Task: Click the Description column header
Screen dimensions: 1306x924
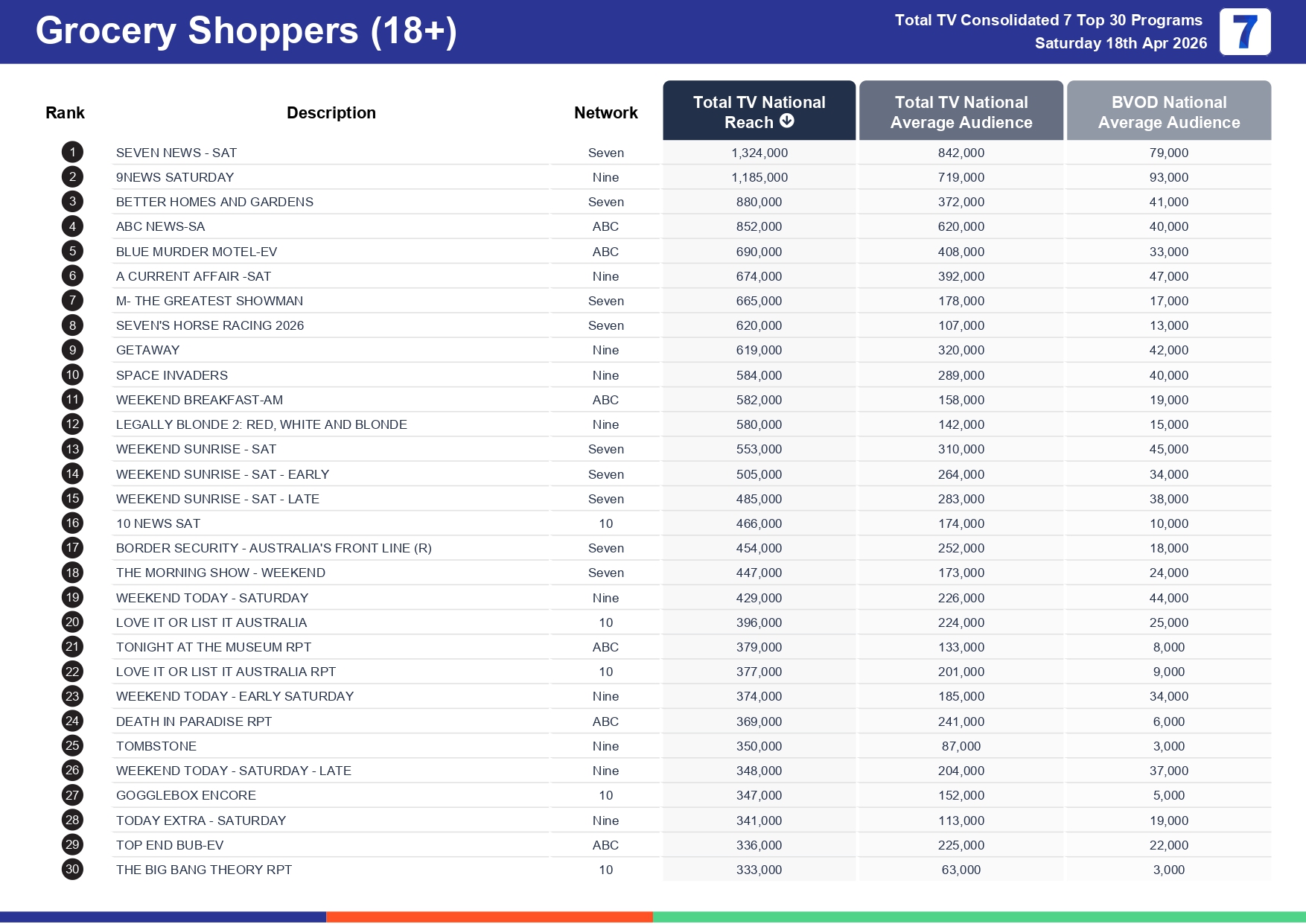Action: pyautogui.click(x=331, y=113)
